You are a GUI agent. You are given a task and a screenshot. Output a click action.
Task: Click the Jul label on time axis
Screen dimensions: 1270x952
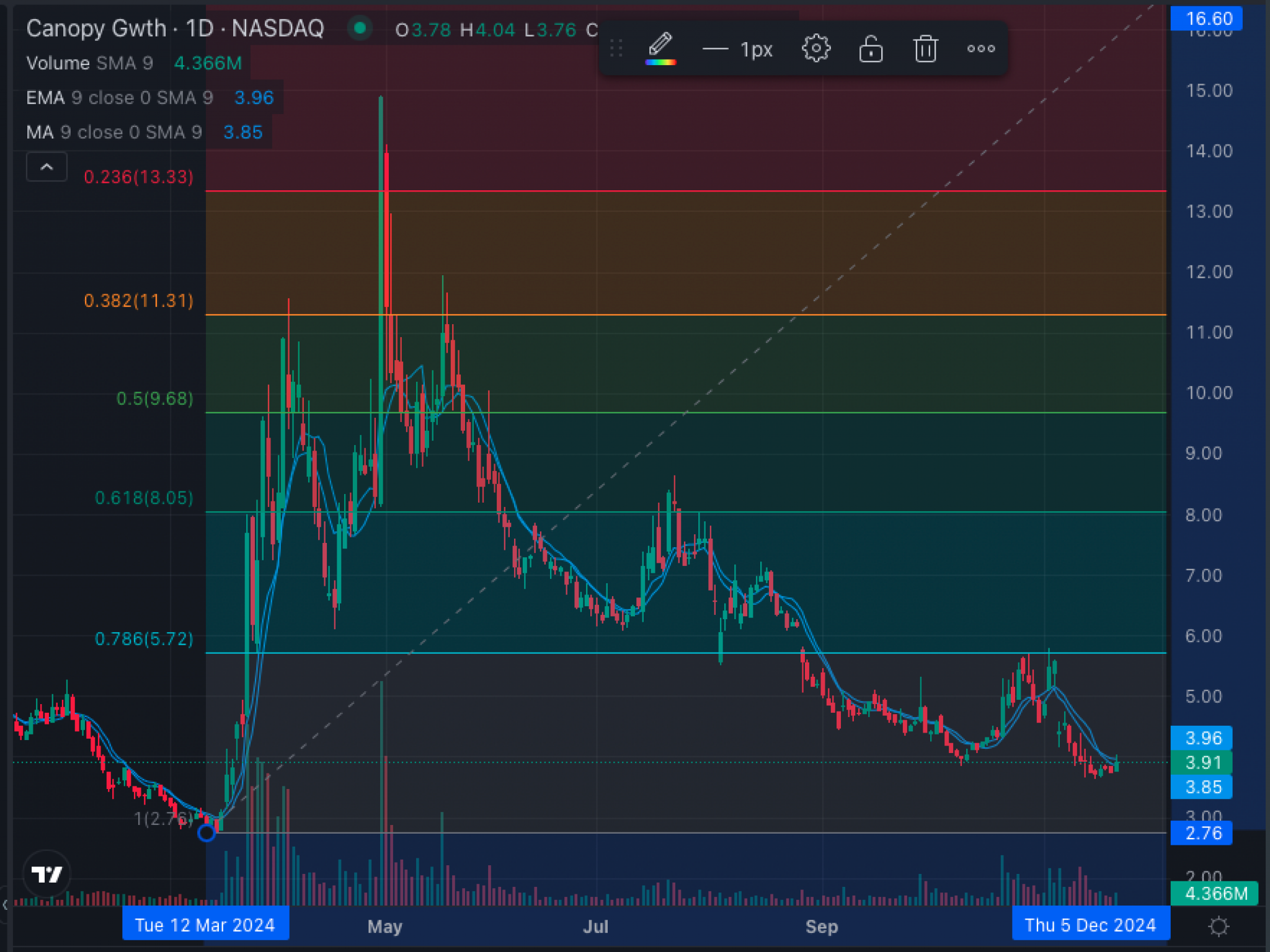[x=596, y=927]
